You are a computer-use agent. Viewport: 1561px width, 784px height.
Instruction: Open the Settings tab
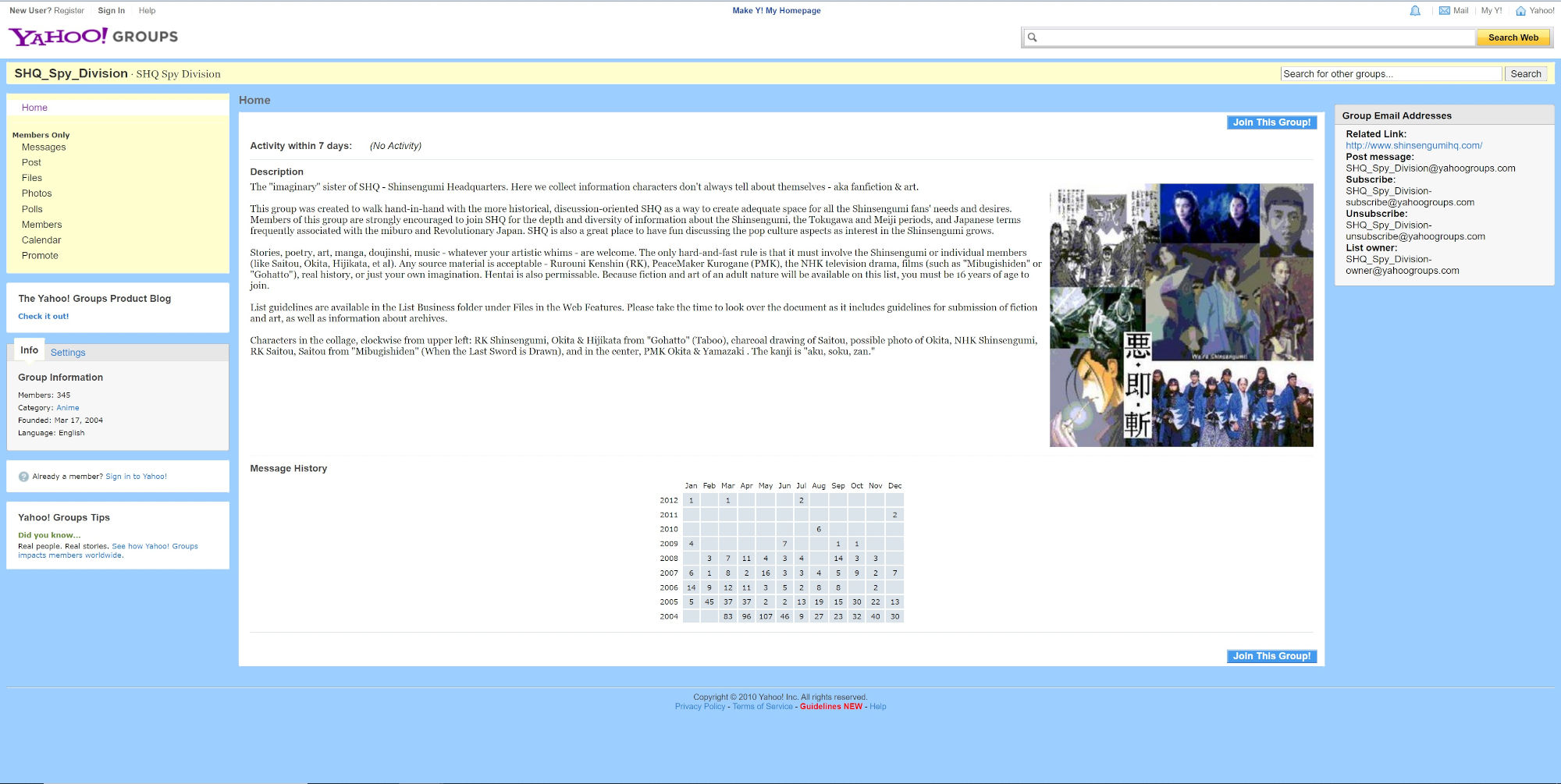coord(68,353)
